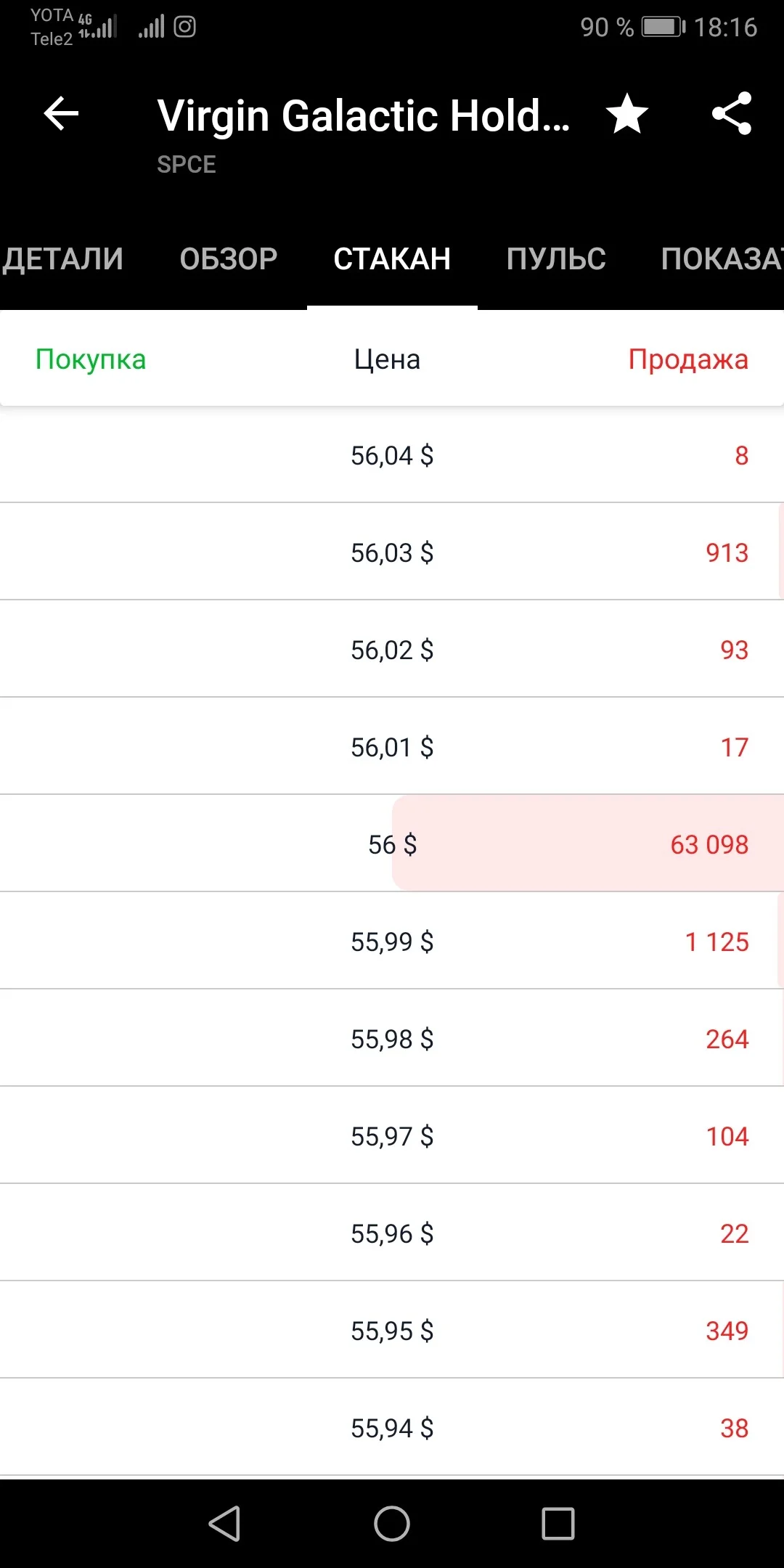Tap the Продажа column header
Viewport: 784px width, 1568px height.
click(688, 359)
